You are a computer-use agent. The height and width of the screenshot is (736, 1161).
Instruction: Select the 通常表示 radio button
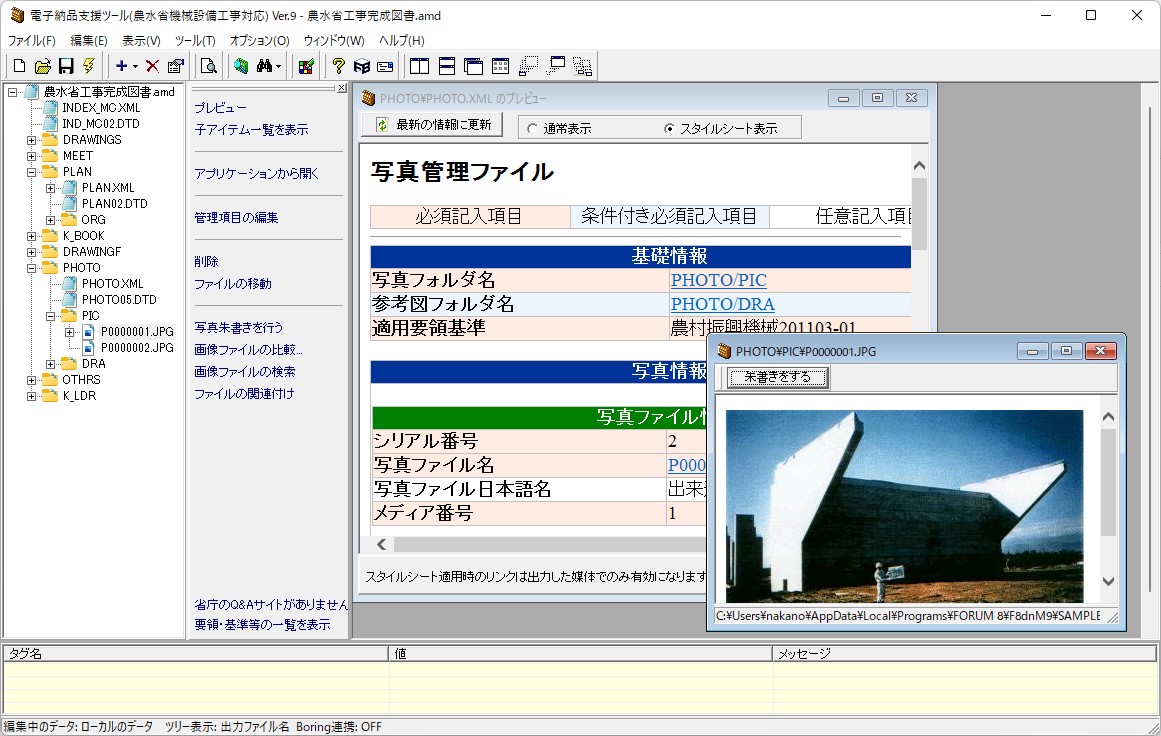coord(531,128)
